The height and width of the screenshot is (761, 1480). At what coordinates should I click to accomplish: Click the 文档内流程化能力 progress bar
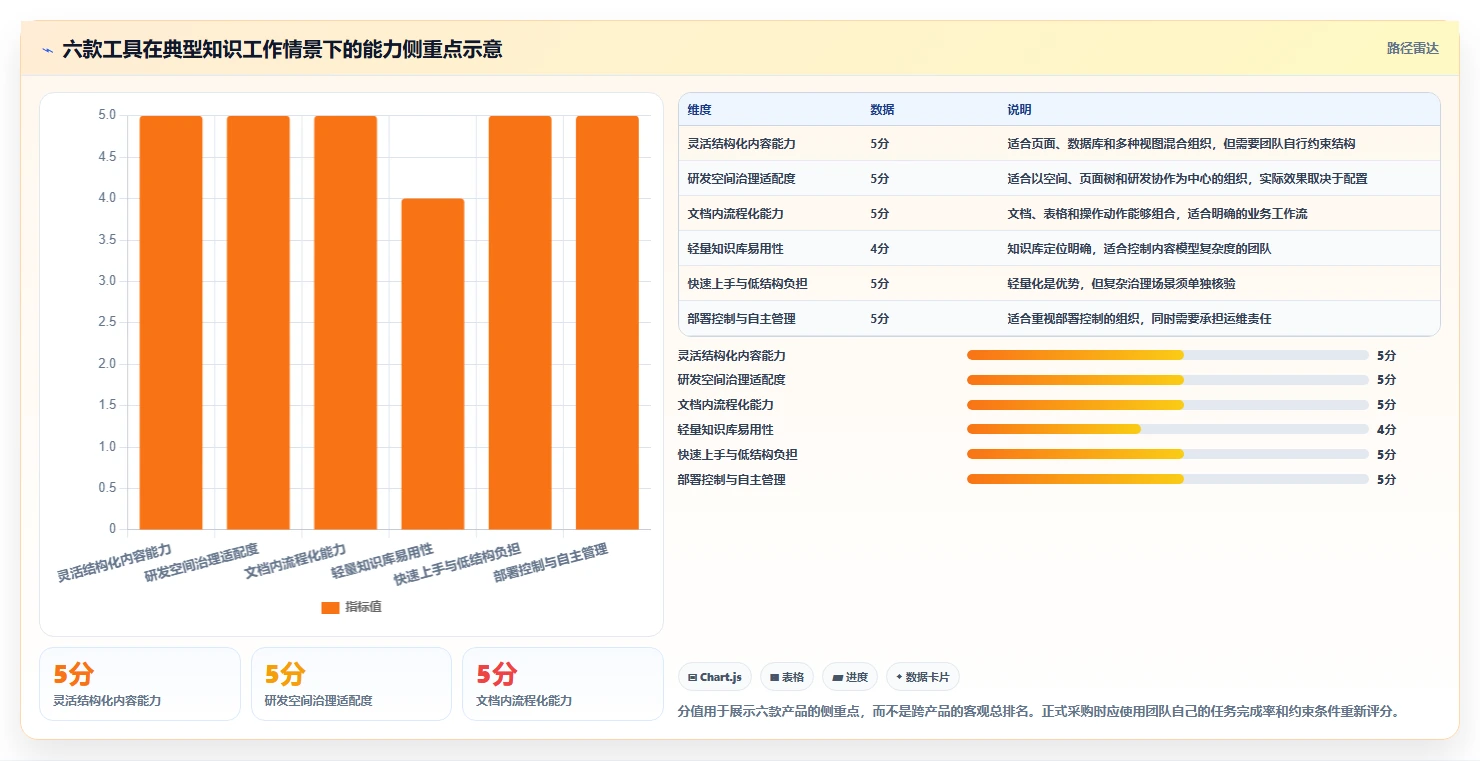tap(1167, 405)
